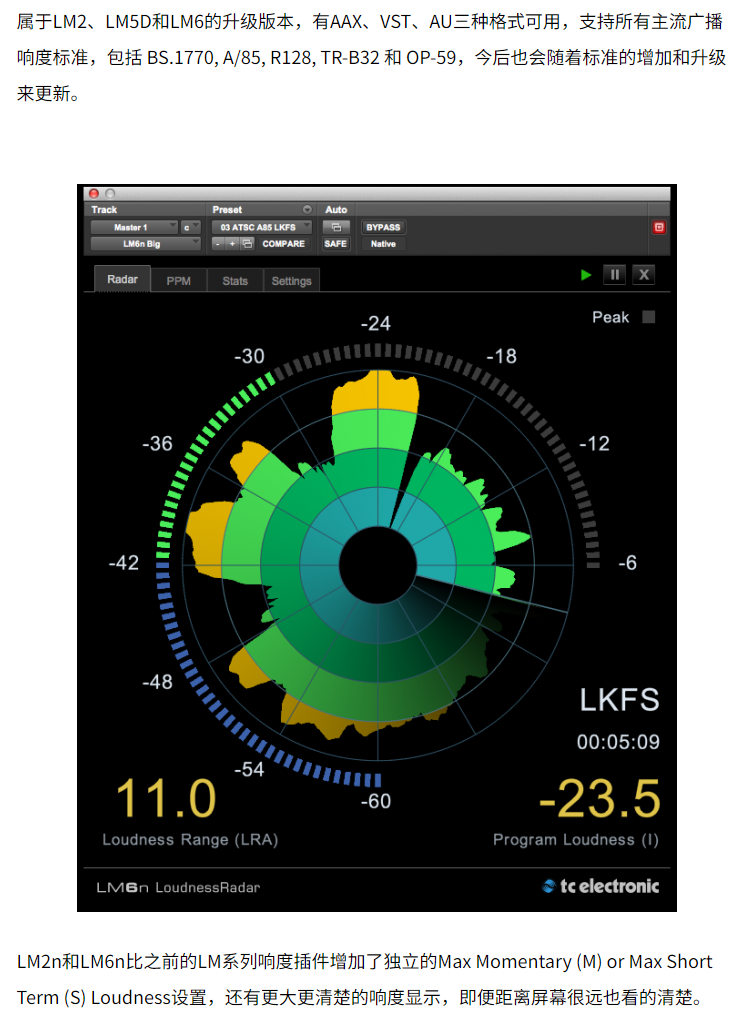750x1018 pixels.
Task: Click the next preset plus button
Action: click(x=232, y=243)
